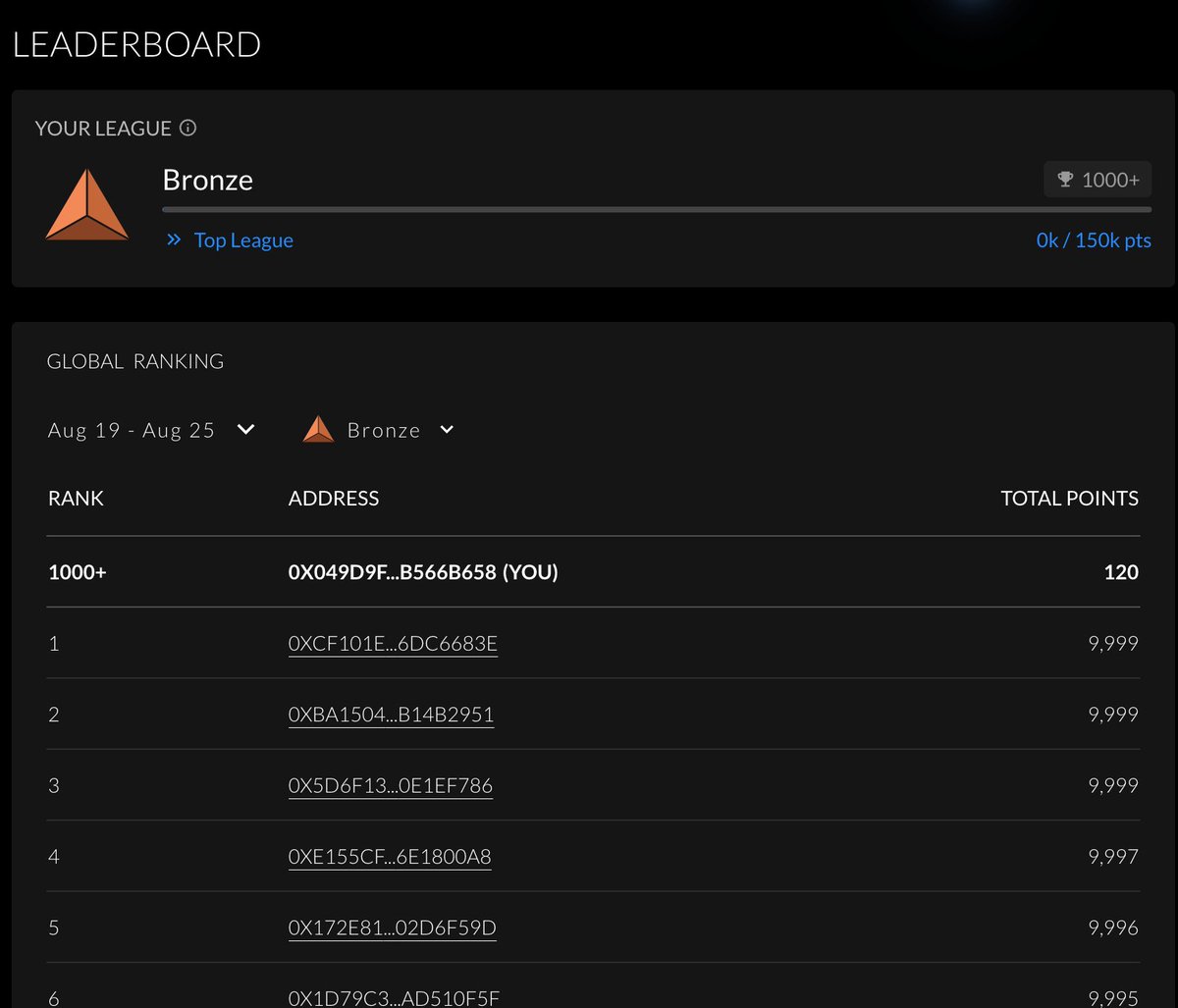Screen dimensions: 1178x1008
Task: Click the GLOBAL RANKING heading
Action: pos(135,361)
